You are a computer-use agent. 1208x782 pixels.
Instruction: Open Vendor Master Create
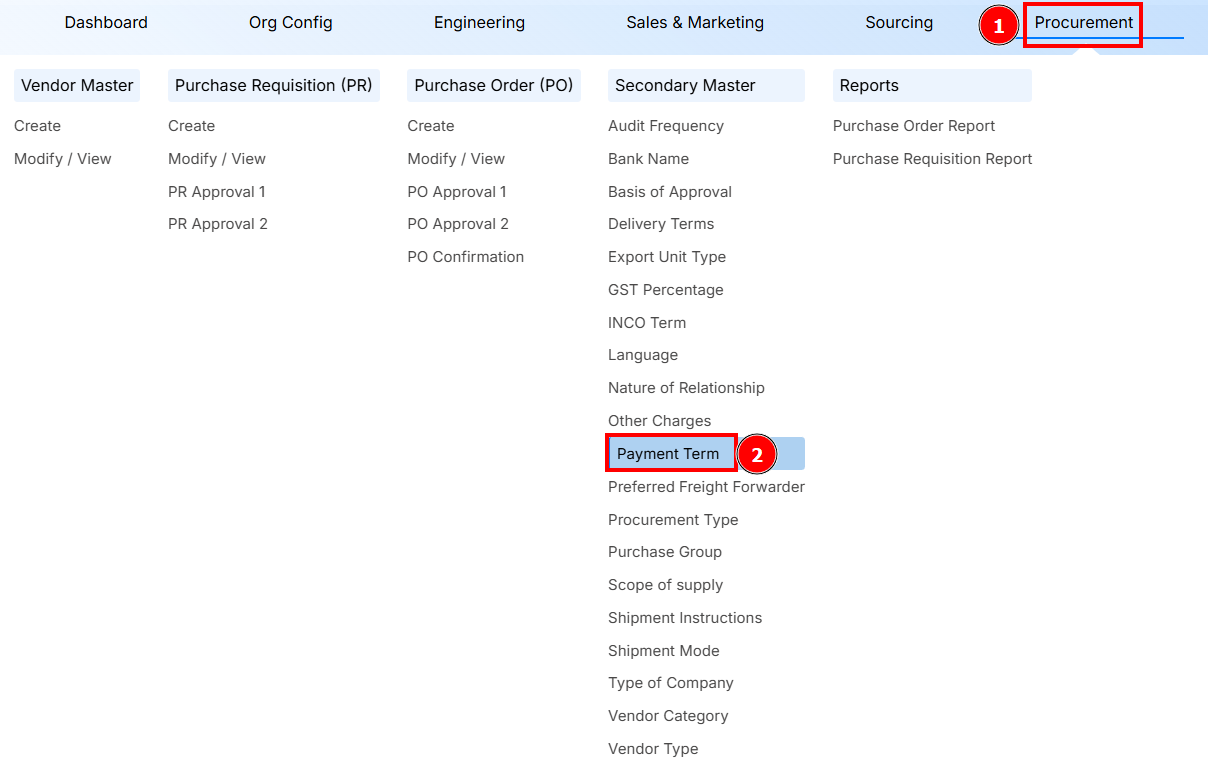tap(37, 125)
